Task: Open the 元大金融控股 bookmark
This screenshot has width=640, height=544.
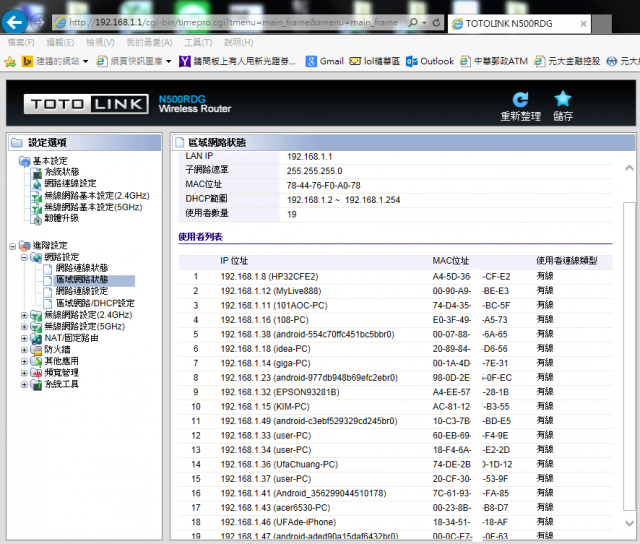Action: [x=567, y=61]
